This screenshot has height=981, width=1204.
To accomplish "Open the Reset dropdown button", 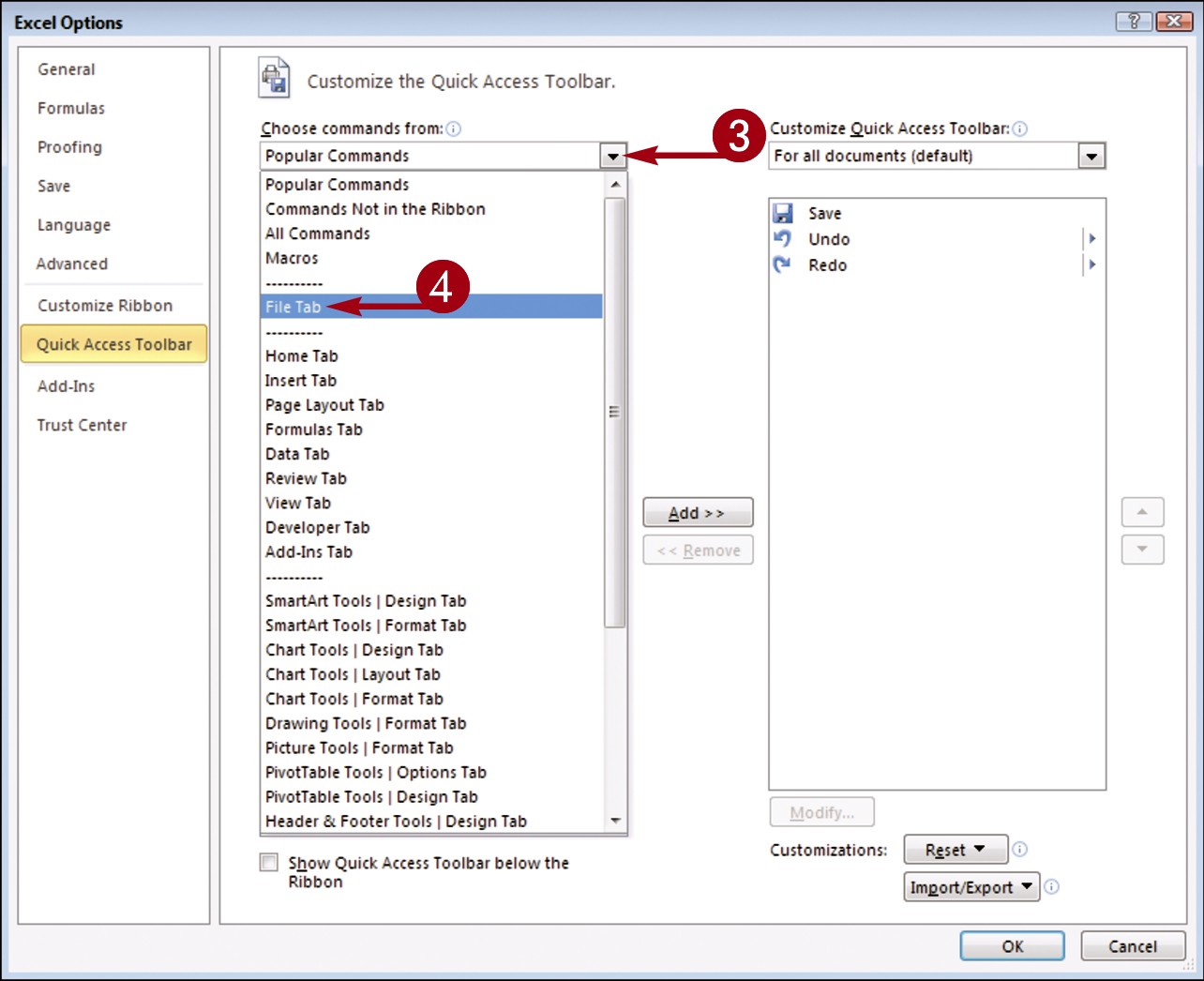I will pyautogui.click(x=956, y=850).
